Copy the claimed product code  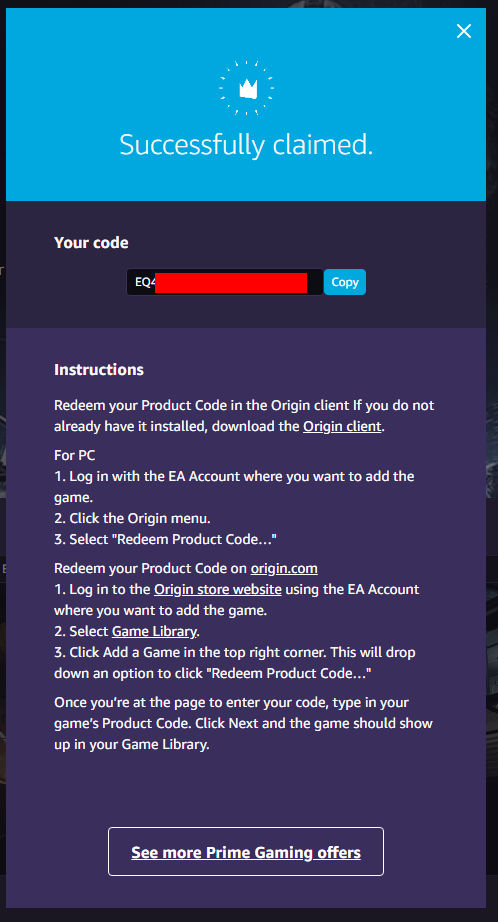point(345,282)
